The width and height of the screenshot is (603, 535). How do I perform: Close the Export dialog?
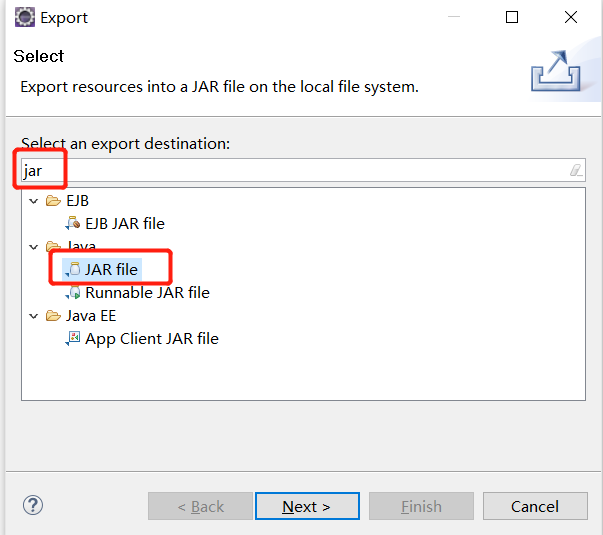pos(571,17)
